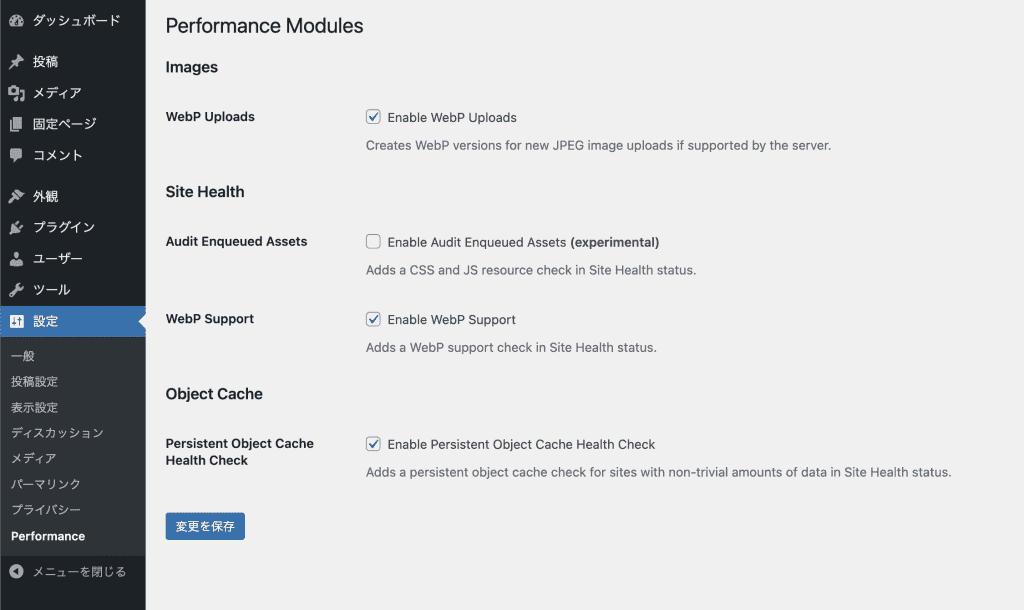Screen dimensions: 1024x610
Task: Click the 変更を保存 save button
Action: click(x=205, y=526)
